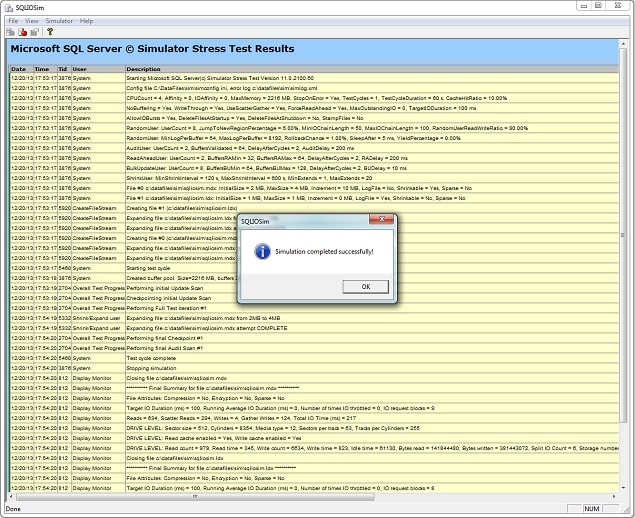The height and width of the screenshot is (518, 635).
Task: Click the Date column header
Action: point(21,69)
